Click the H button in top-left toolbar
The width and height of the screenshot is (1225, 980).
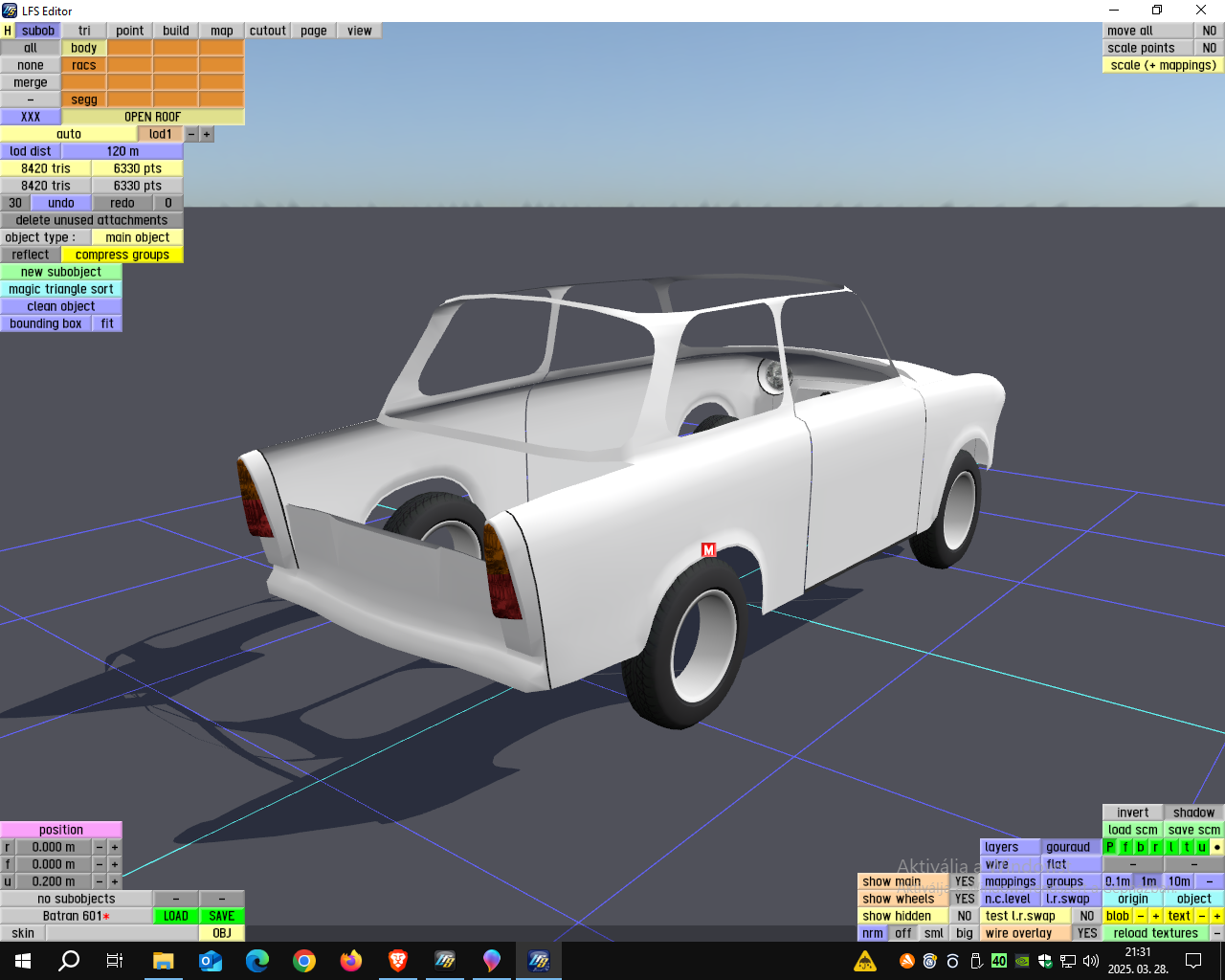click(8, 31)
